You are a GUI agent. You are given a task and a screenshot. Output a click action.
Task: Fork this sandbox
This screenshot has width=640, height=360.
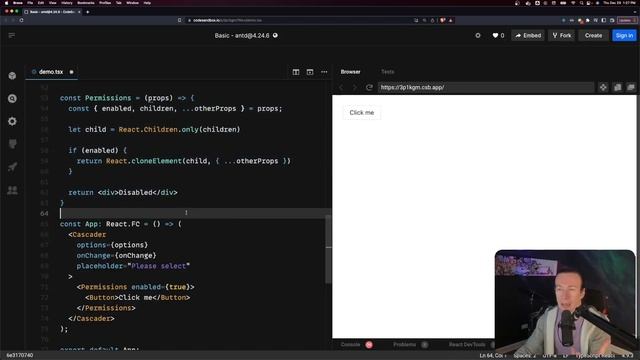point(562,36)
